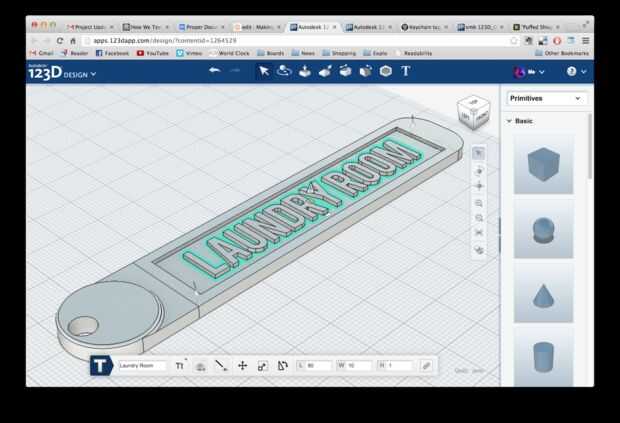Click the Undo arrow in top toolbar
The width and height of the screenshot is (620, 423).
[x=214, y=71]
